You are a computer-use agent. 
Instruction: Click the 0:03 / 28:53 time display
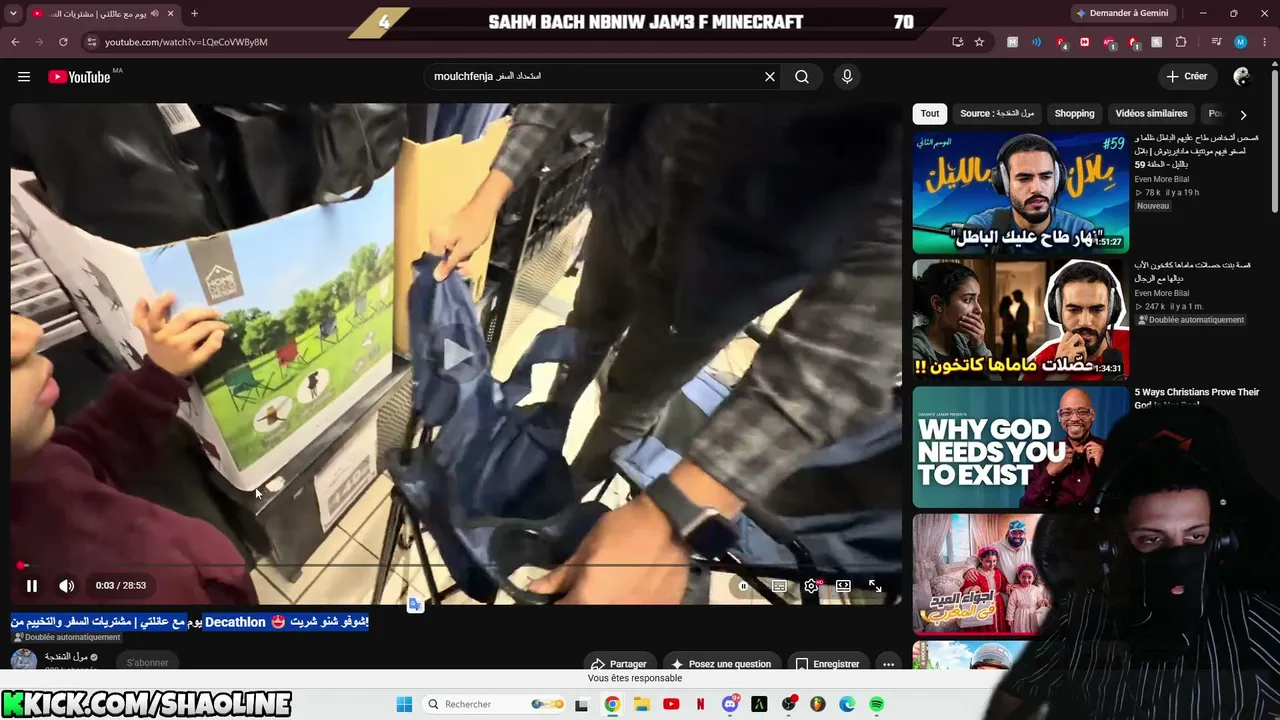coord(121,586)
